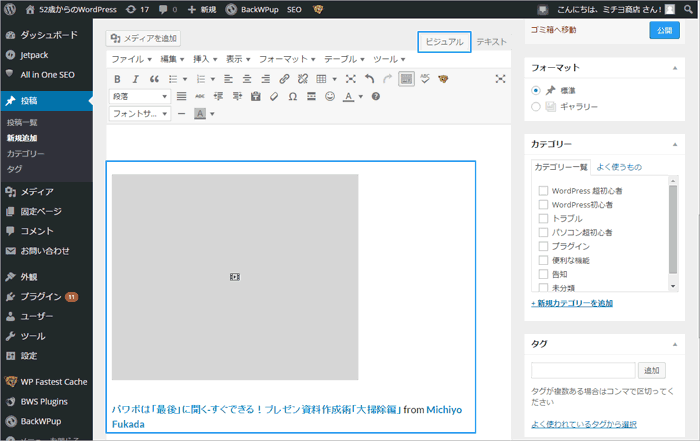
Task: Click 新規カテゴリーを追加 link
Action: (571, 304)
